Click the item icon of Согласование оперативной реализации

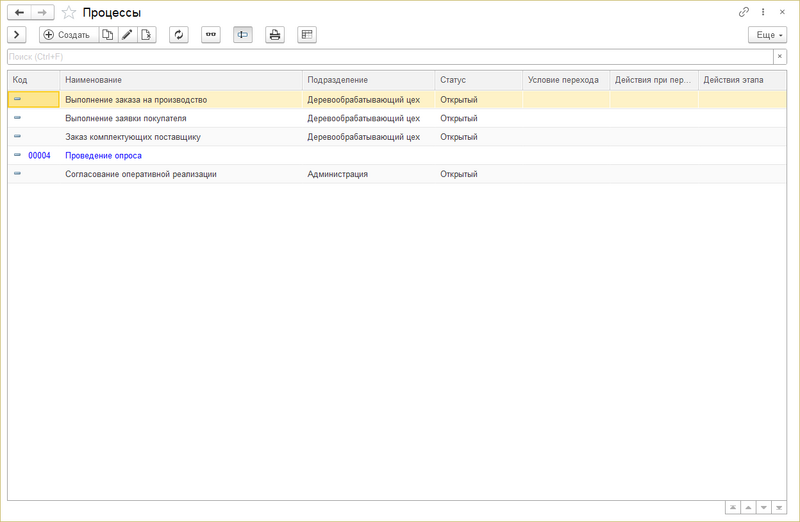pos(17,173)
